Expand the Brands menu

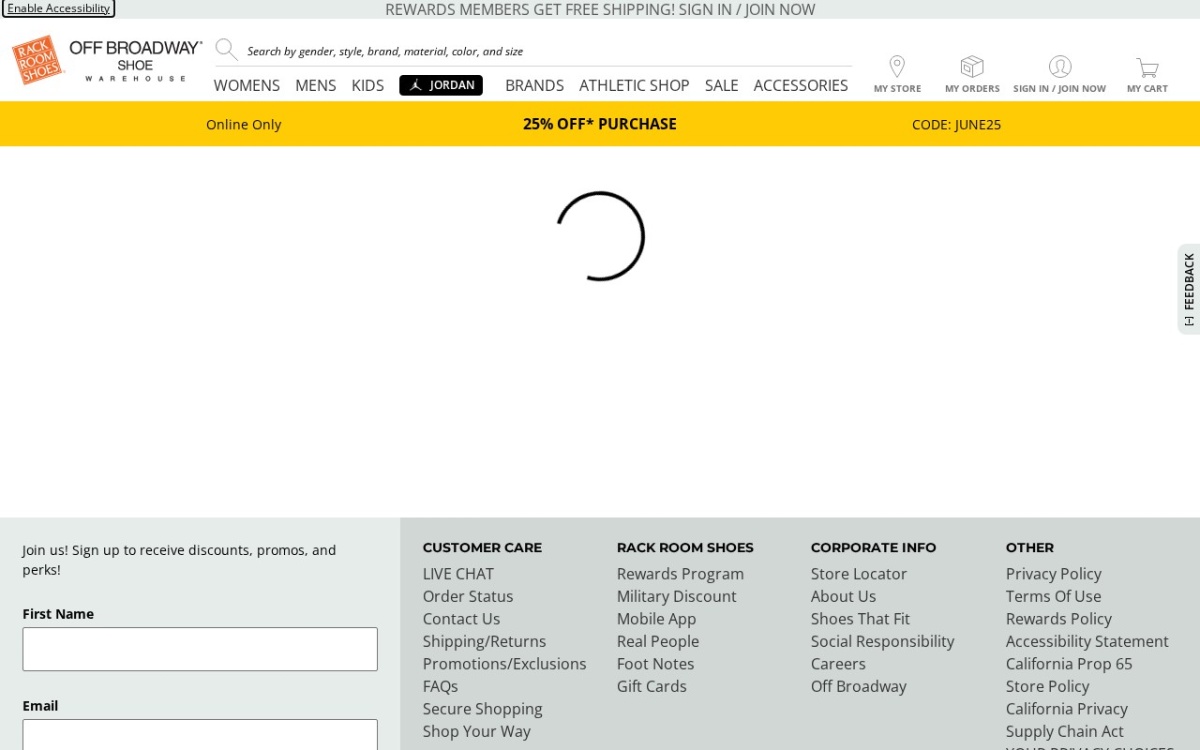535,86
